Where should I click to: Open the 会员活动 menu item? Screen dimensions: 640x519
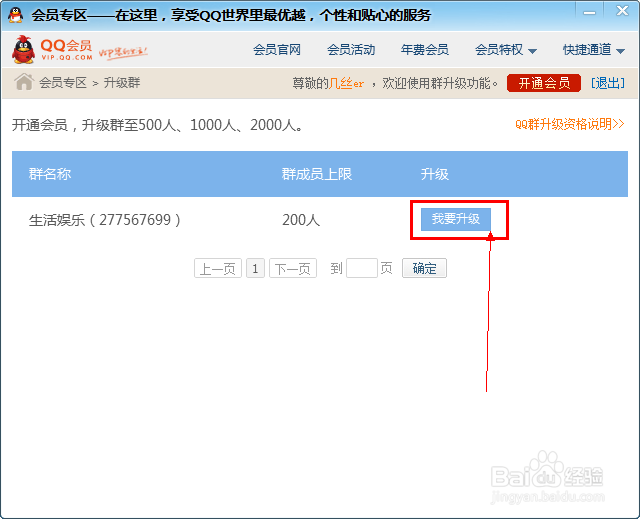351,50
